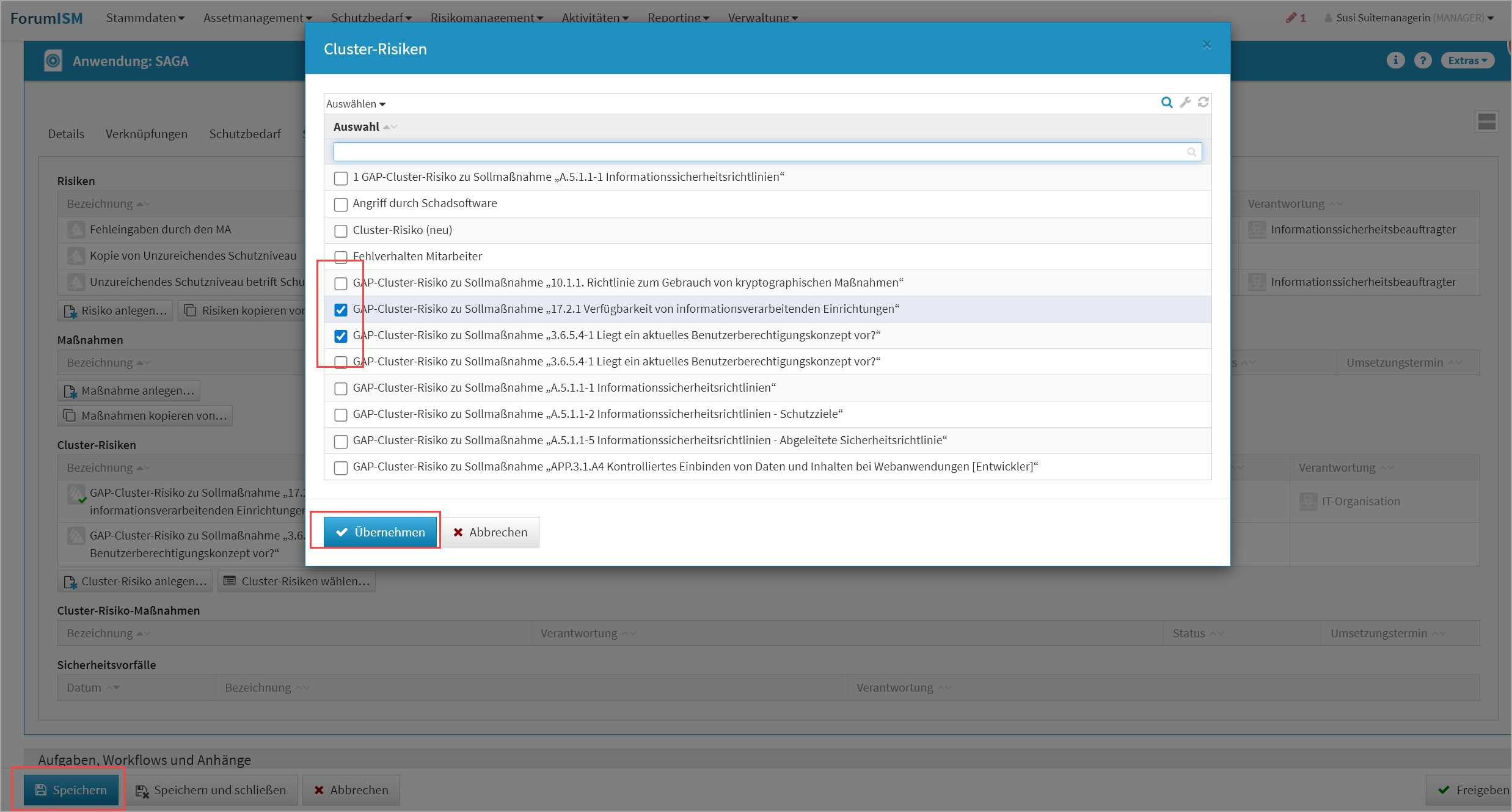Click the refresh icon in dialog toolbar

(x=1203, y=103)
